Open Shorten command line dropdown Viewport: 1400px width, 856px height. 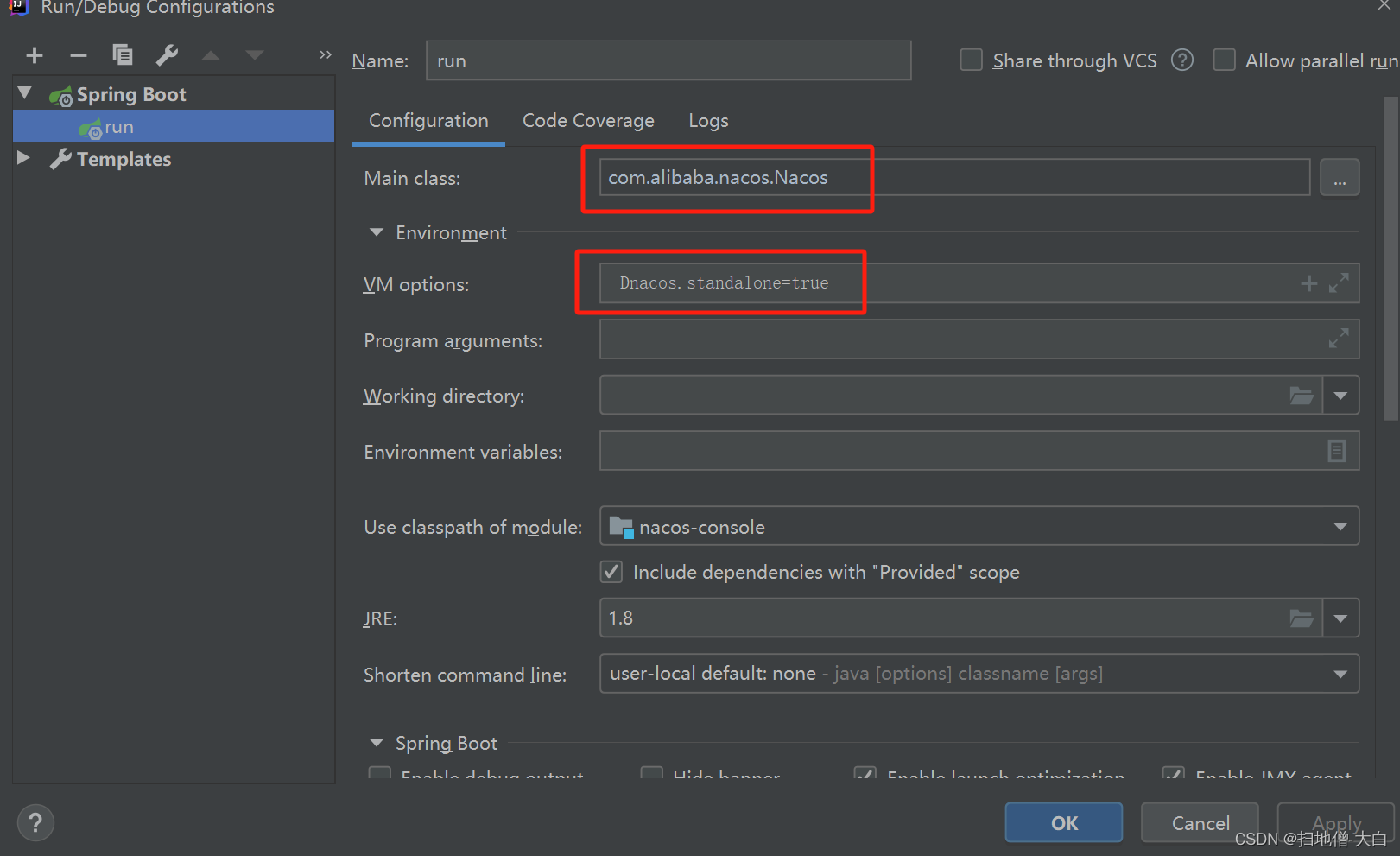[x=1340, y=674]
